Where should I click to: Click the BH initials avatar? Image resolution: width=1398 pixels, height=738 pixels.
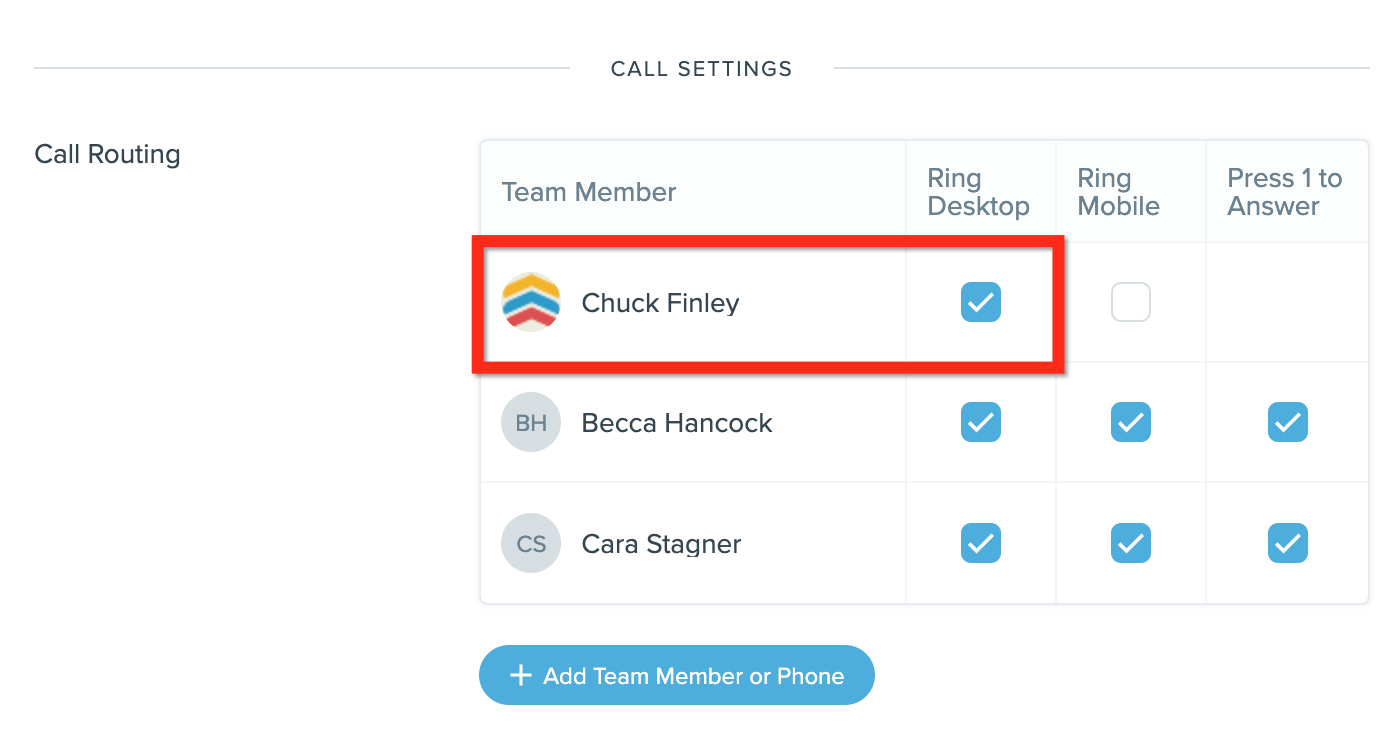(x=531, y=423)
